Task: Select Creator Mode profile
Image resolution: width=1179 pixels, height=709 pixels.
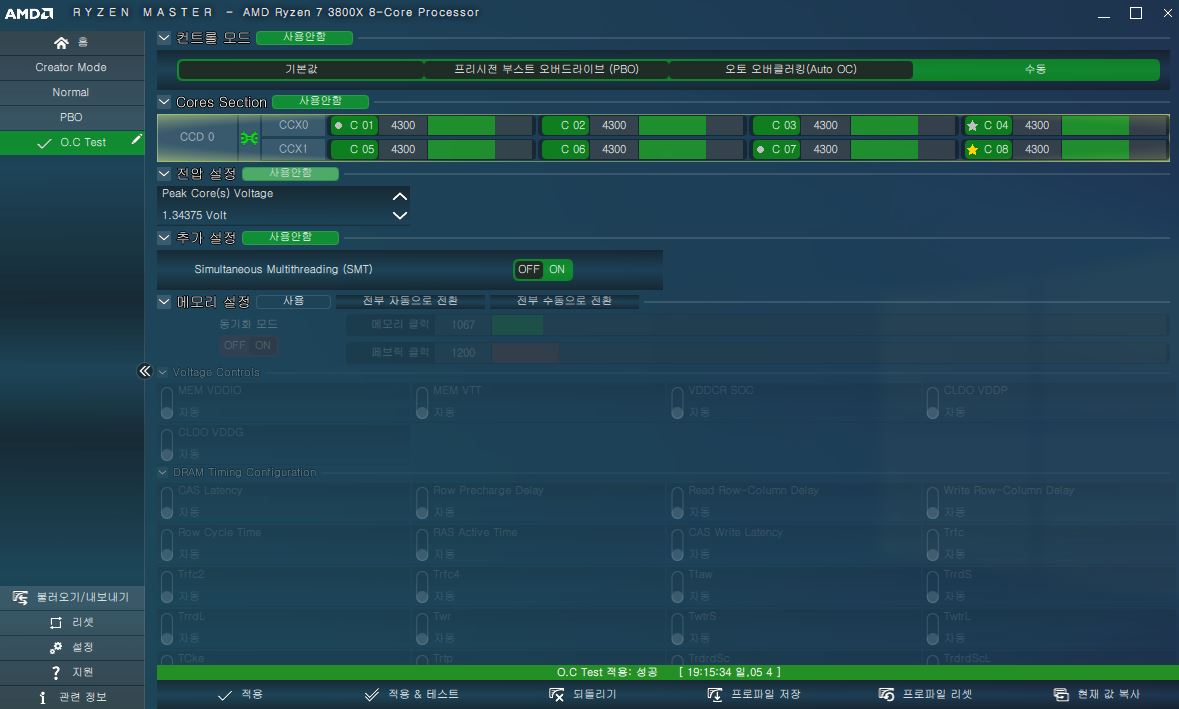Action: tap(71, 68)
